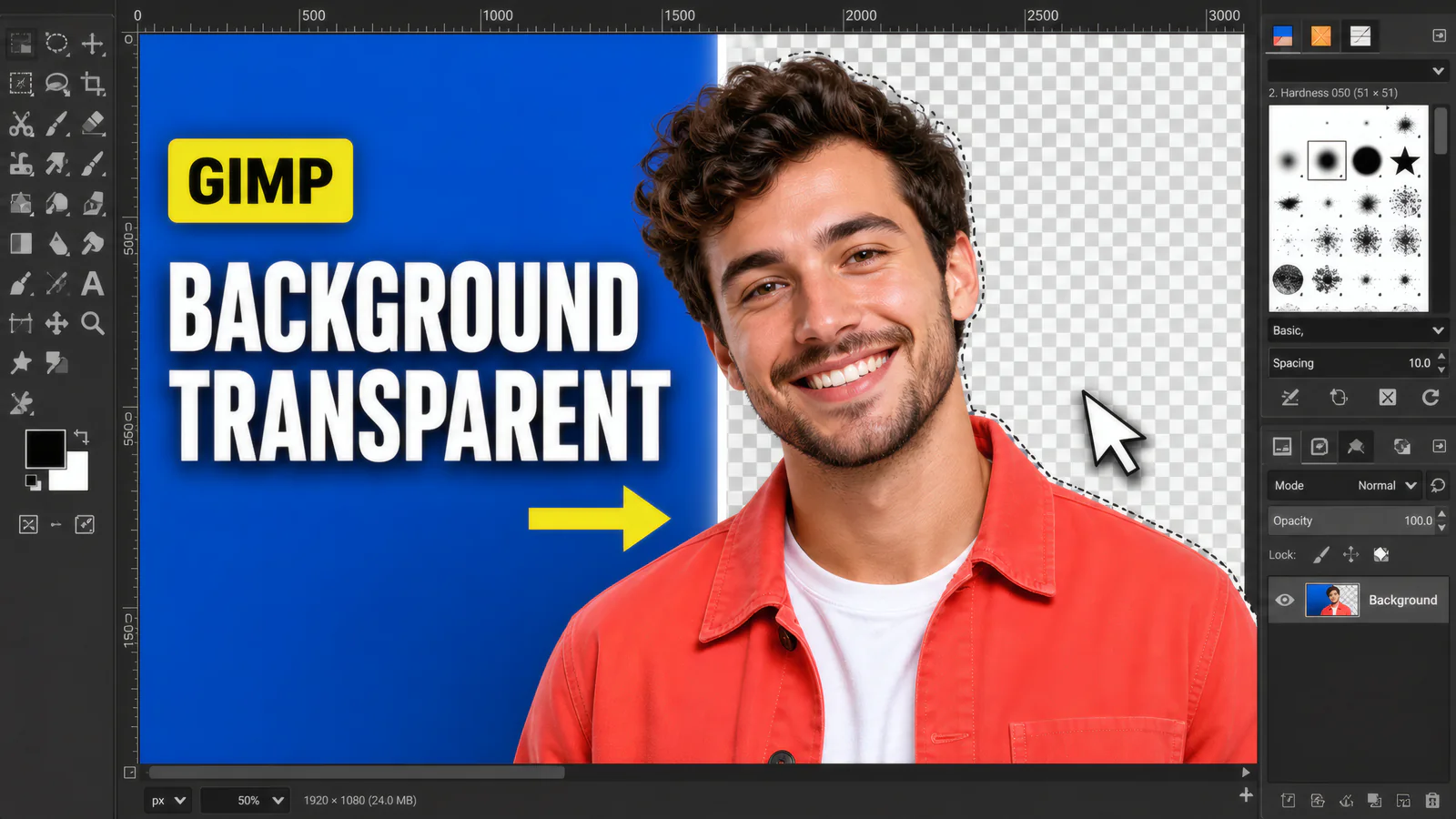Click the mode switch icon beside Normal

point(1438,486)
